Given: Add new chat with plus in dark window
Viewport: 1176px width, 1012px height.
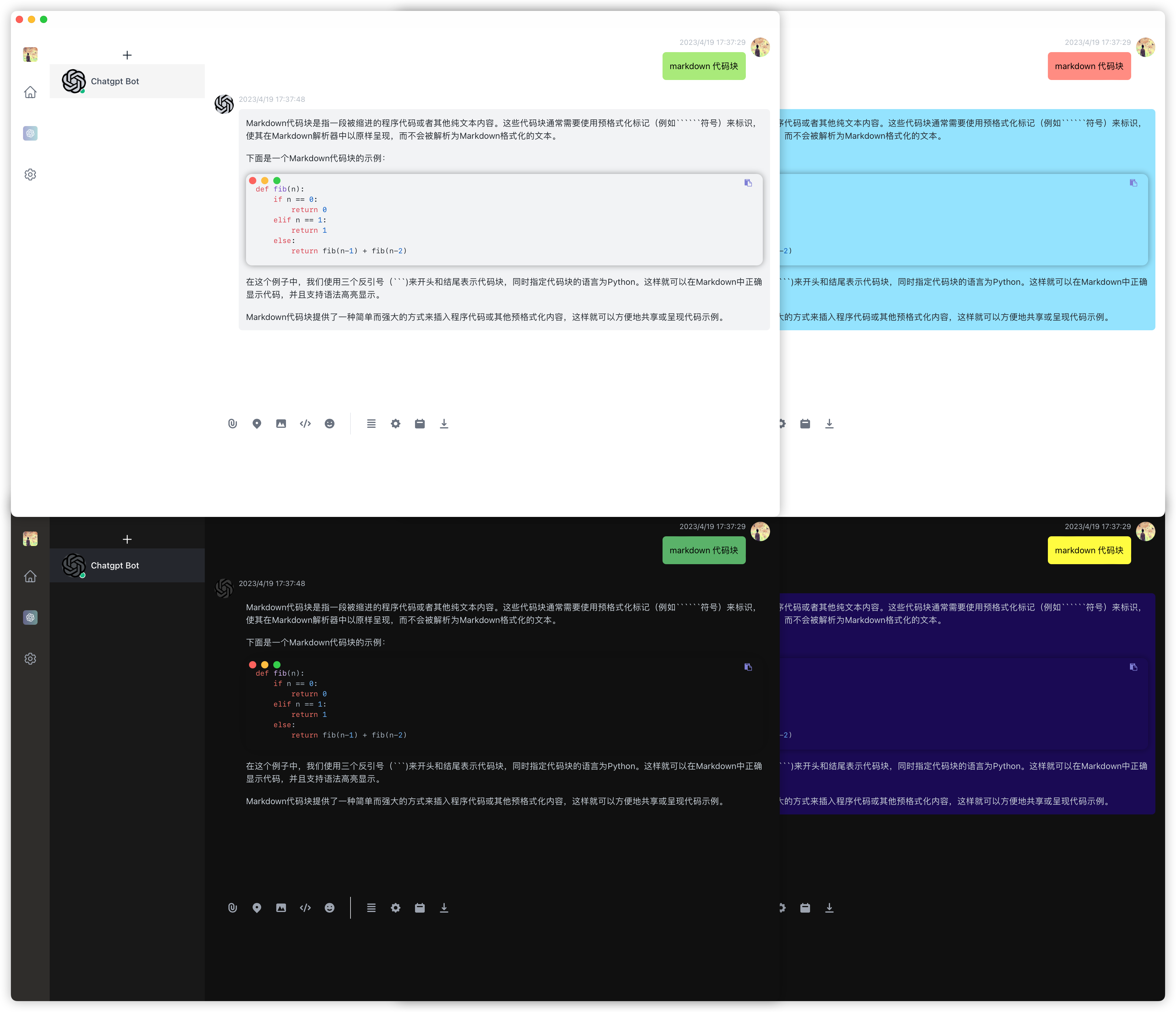Looking at the screenshot, I should click(127, 539).
